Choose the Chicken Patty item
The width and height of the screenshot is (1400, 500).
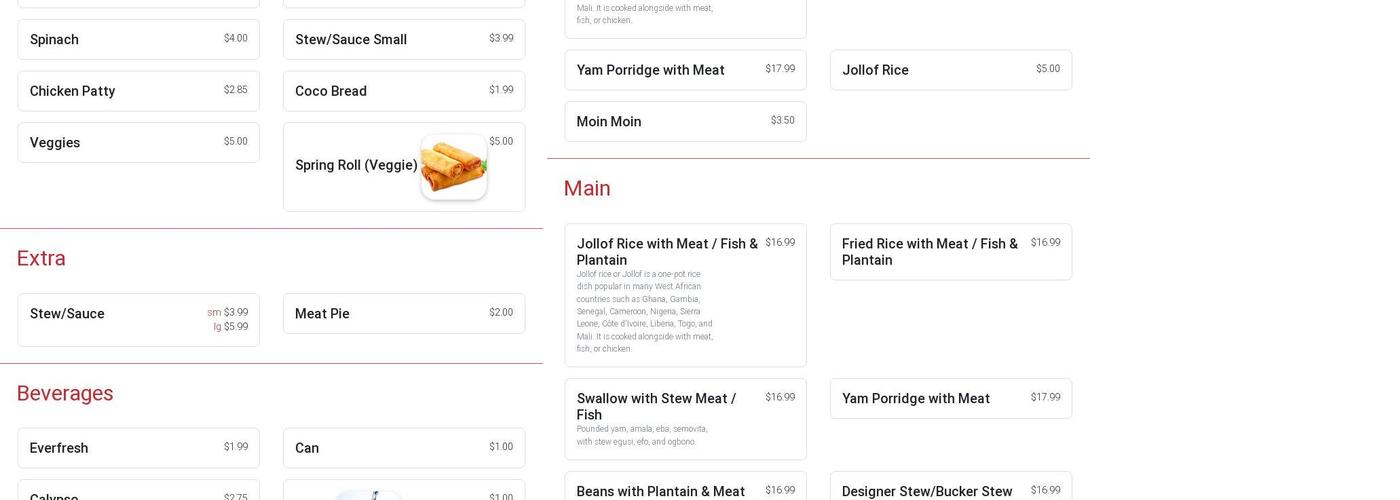pyautogui.click(x=138, y=91)
